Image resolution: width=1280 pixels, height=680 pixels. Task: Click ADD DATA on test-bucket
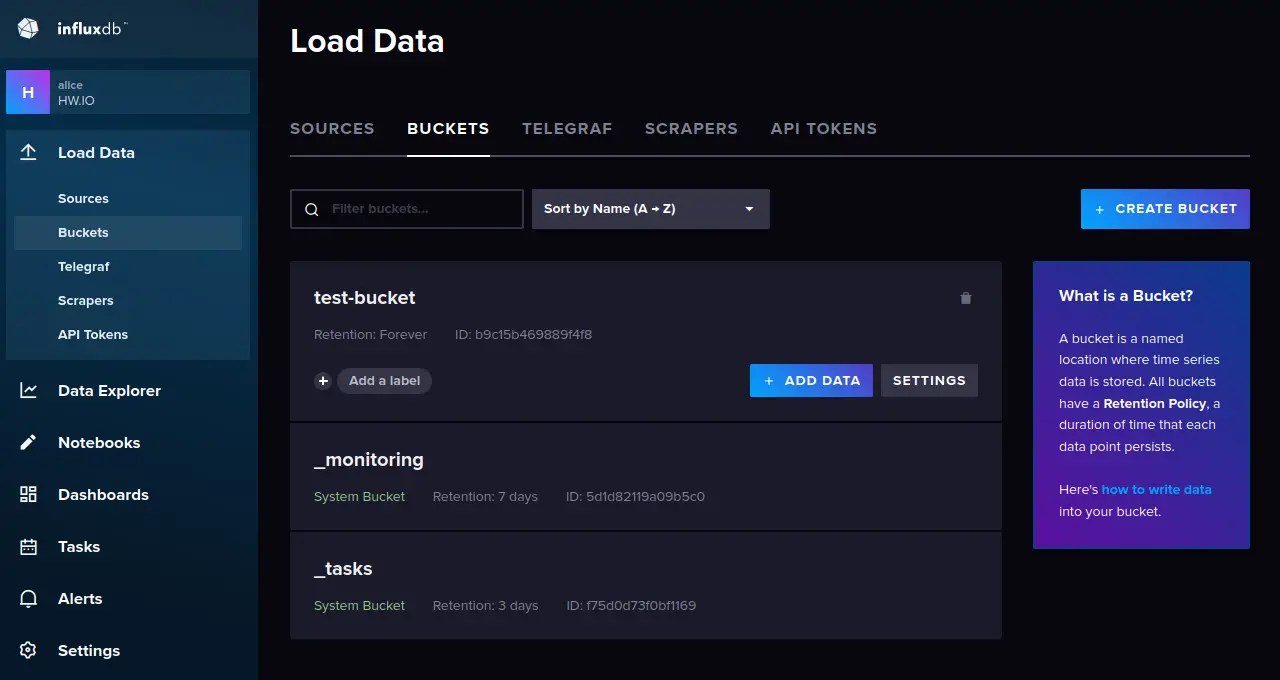click(x=811, y=380)
